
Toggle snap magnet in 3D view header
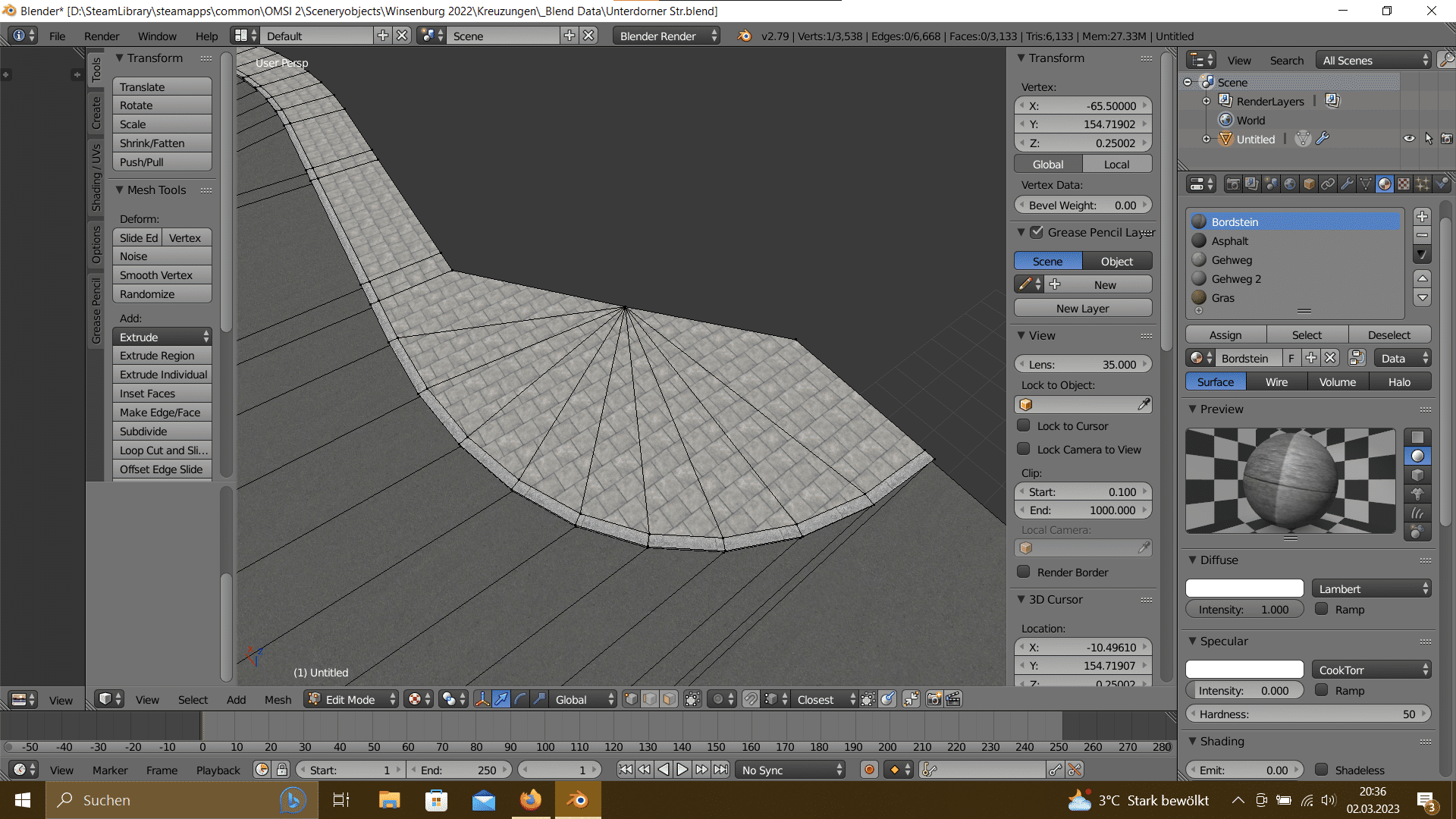tap(750, 699)
